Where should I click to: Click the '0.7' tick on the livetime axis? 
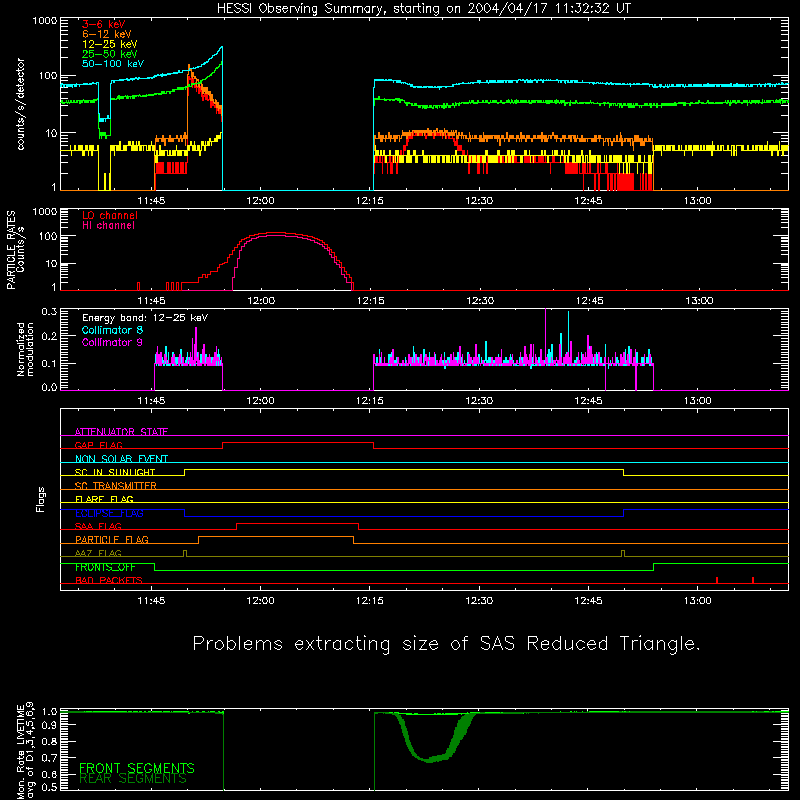(49, 758)
